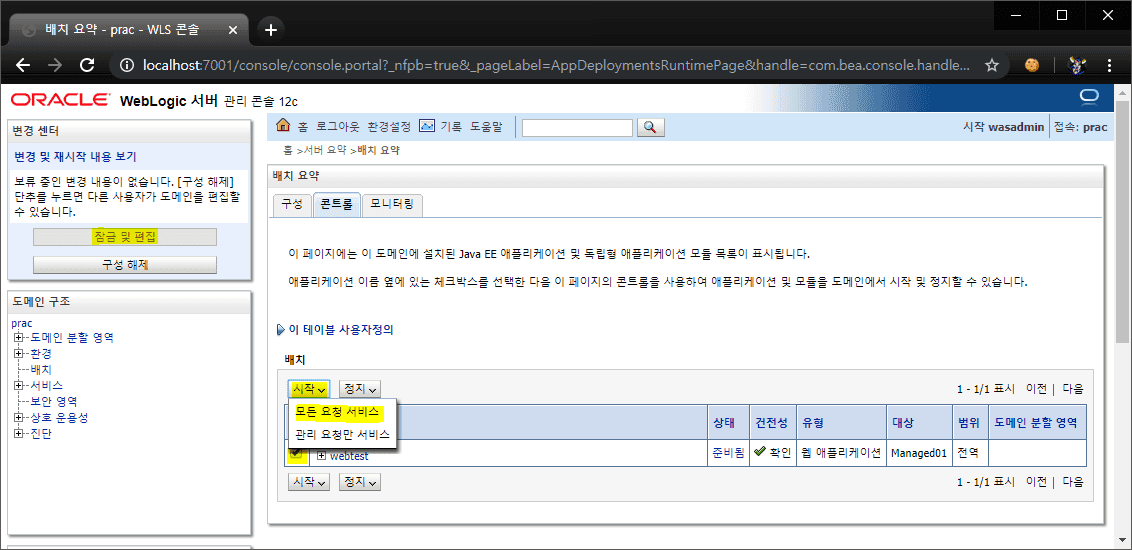Viewport: 1132px width, 550px height.
Task: Expand the 서비스 tree node
Action: (x=18, y=385)
